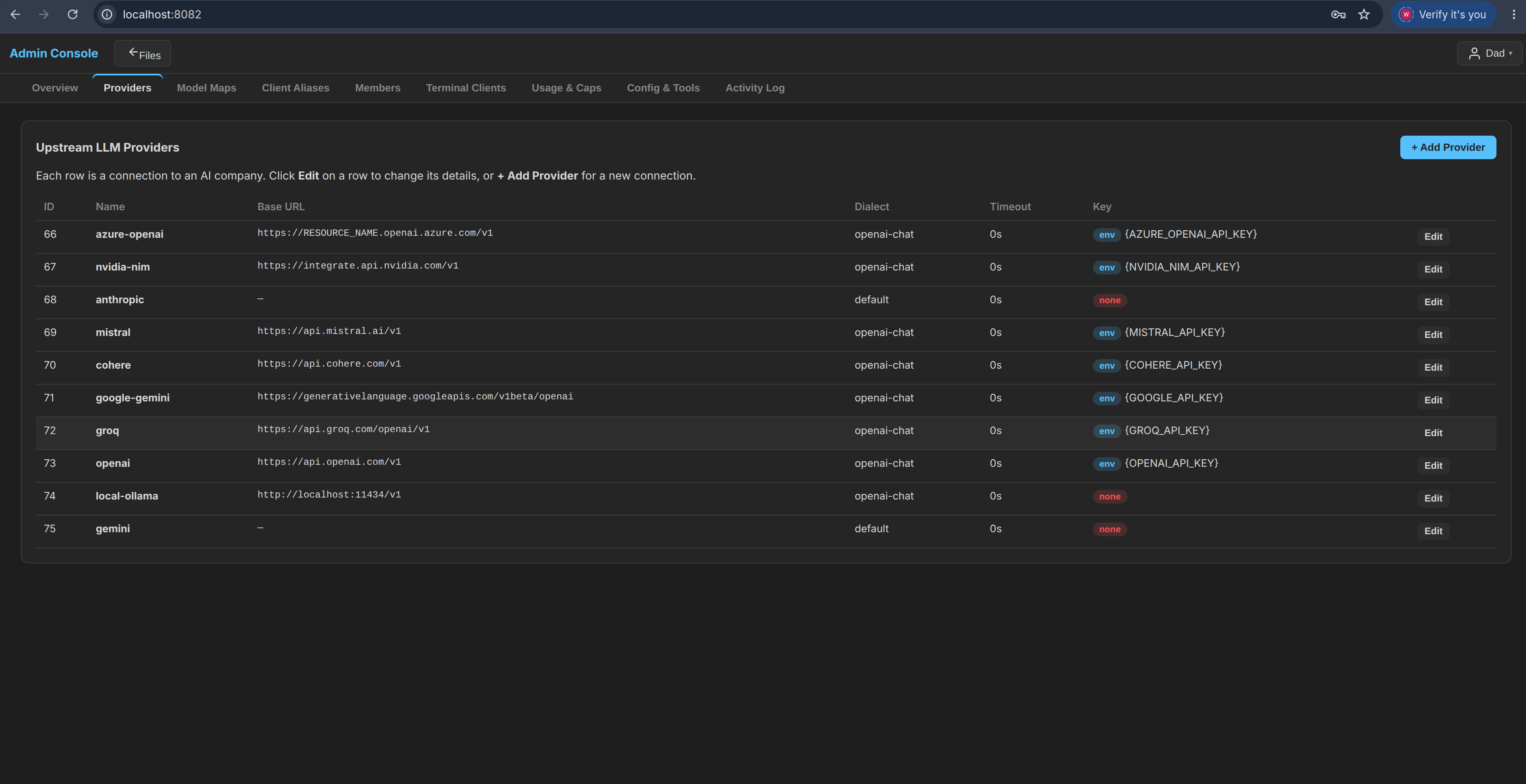
Task: Edit the cohere provider row
Action: (1433, 367)
